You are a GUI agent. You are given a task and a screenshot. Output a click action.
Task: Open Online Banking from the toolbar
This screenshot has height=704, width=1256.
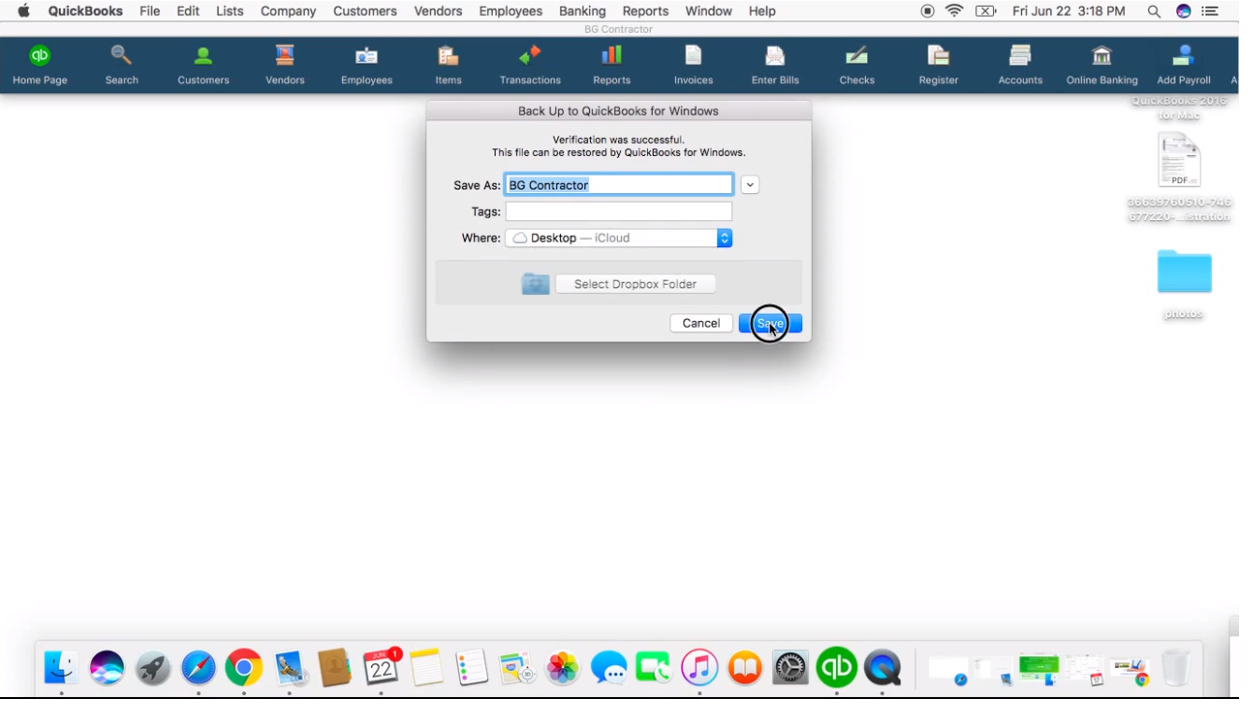click(1102, 65)
